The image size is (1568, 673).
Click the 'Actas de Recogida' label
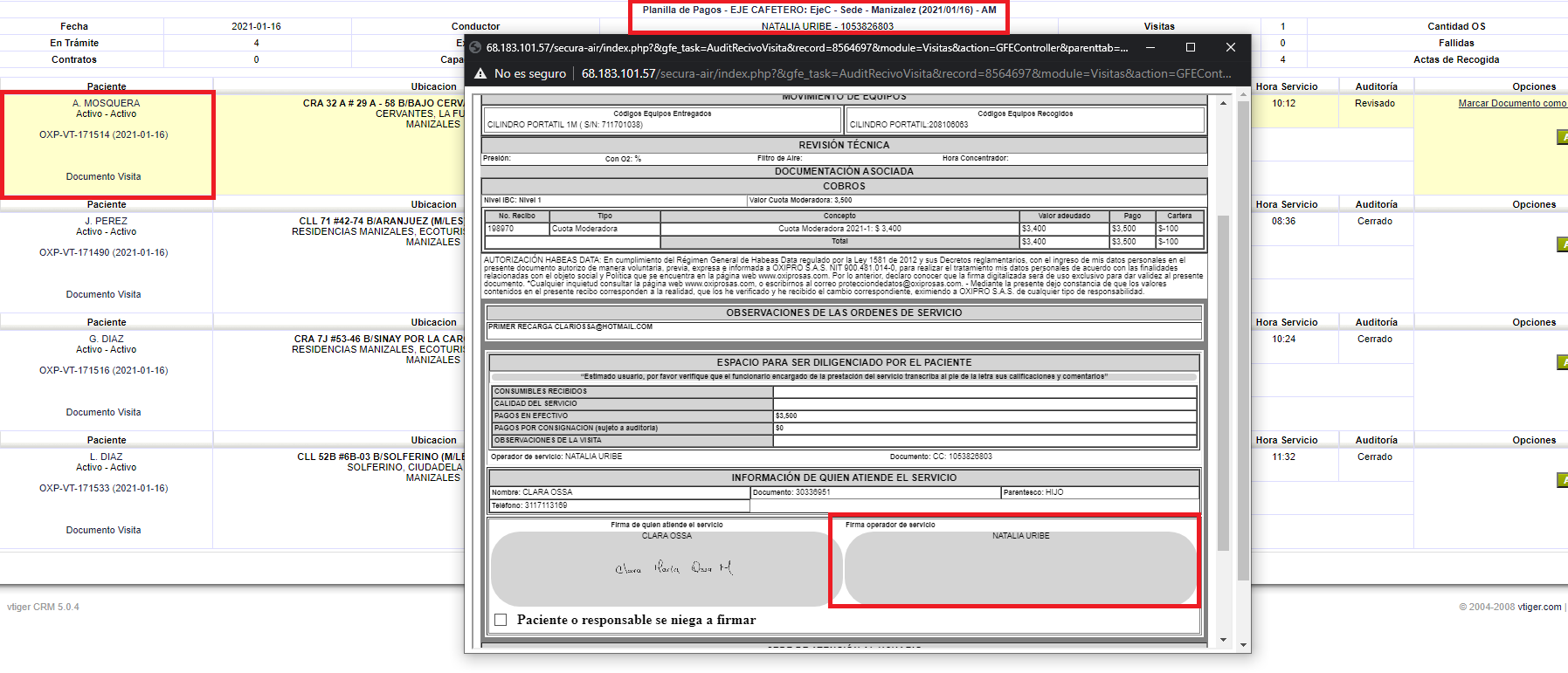[x=1456, y=59]
